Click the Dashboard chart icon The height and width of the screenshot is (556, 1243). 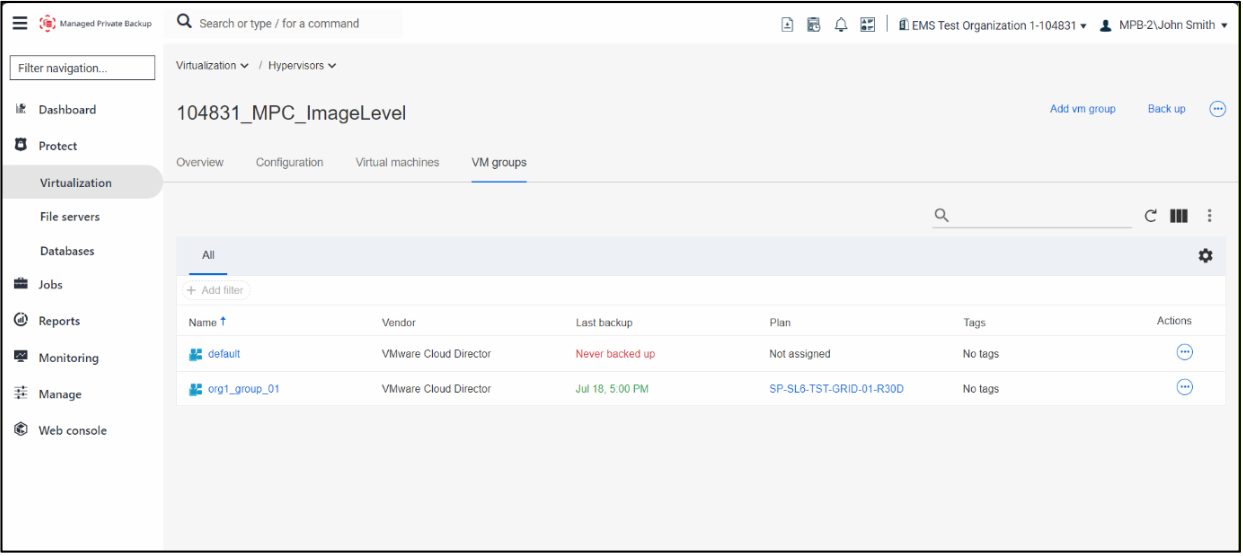[20, 109]
